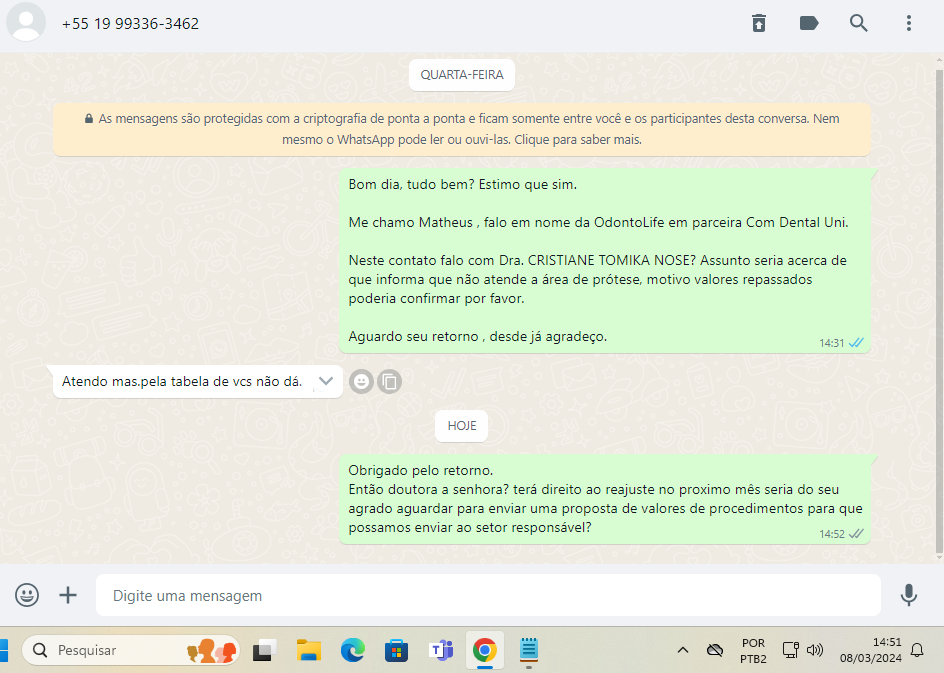This screenshot has height=673, width=944.
Task: Open File Explorer from taskbar
Action: tap(309, 650)
